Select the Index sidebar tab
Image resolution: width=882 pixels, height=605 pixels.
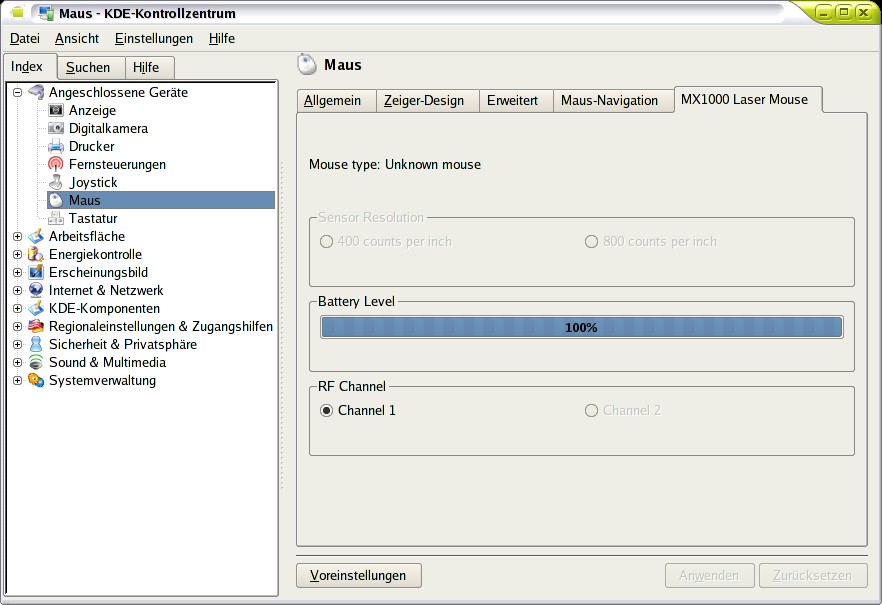pyautogui.click(x=30, y=66)
